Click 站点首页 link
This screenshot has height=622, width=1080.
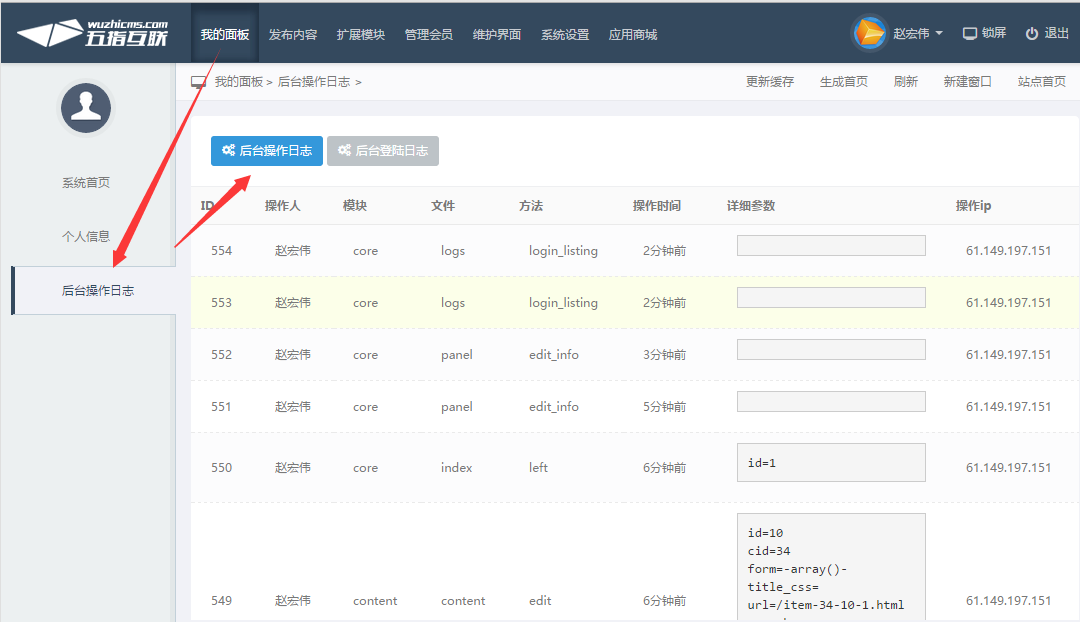pos(1041,82)
